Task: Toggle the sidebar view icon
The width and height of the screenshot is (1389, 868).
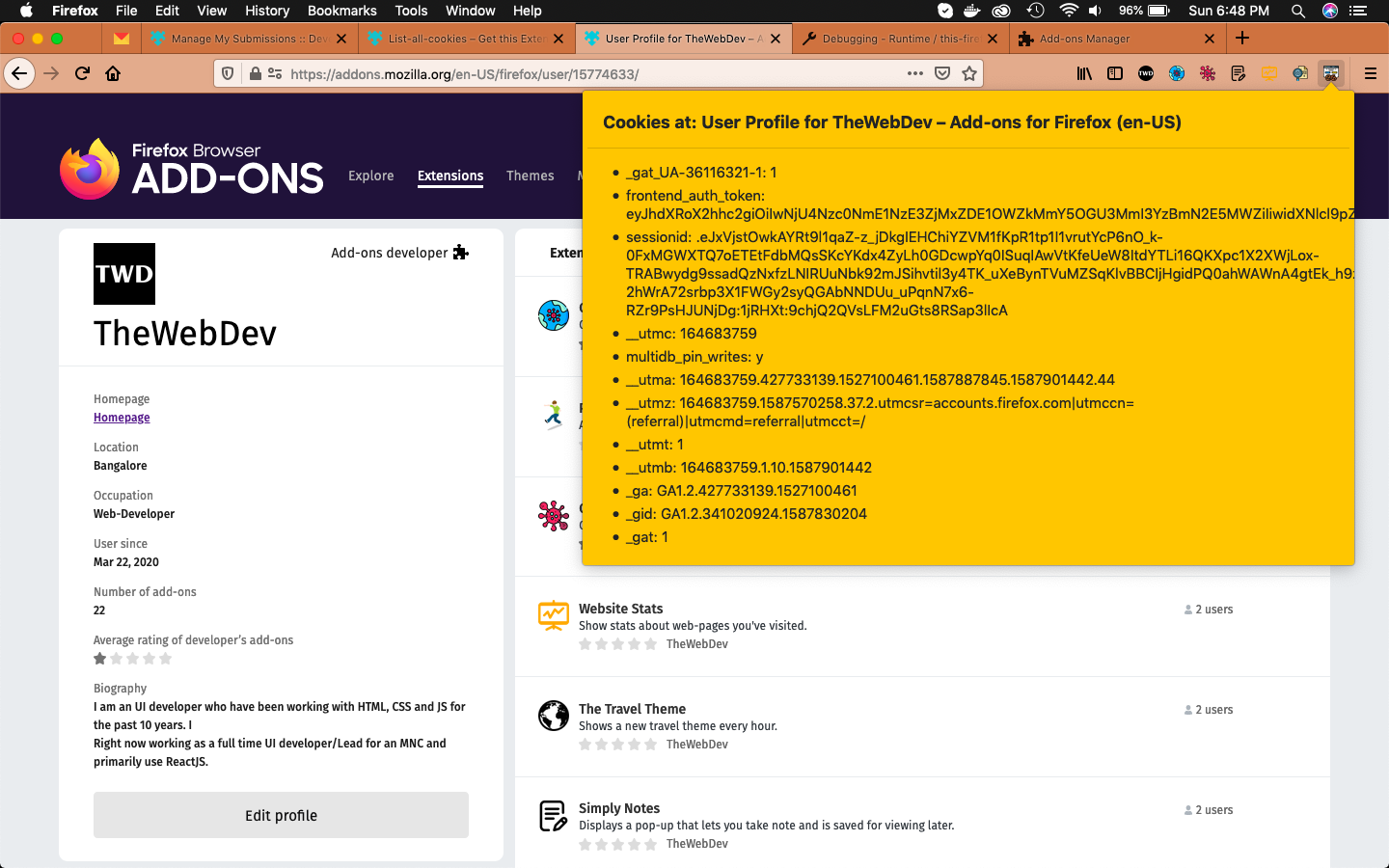Action: tap(1115, 73)
